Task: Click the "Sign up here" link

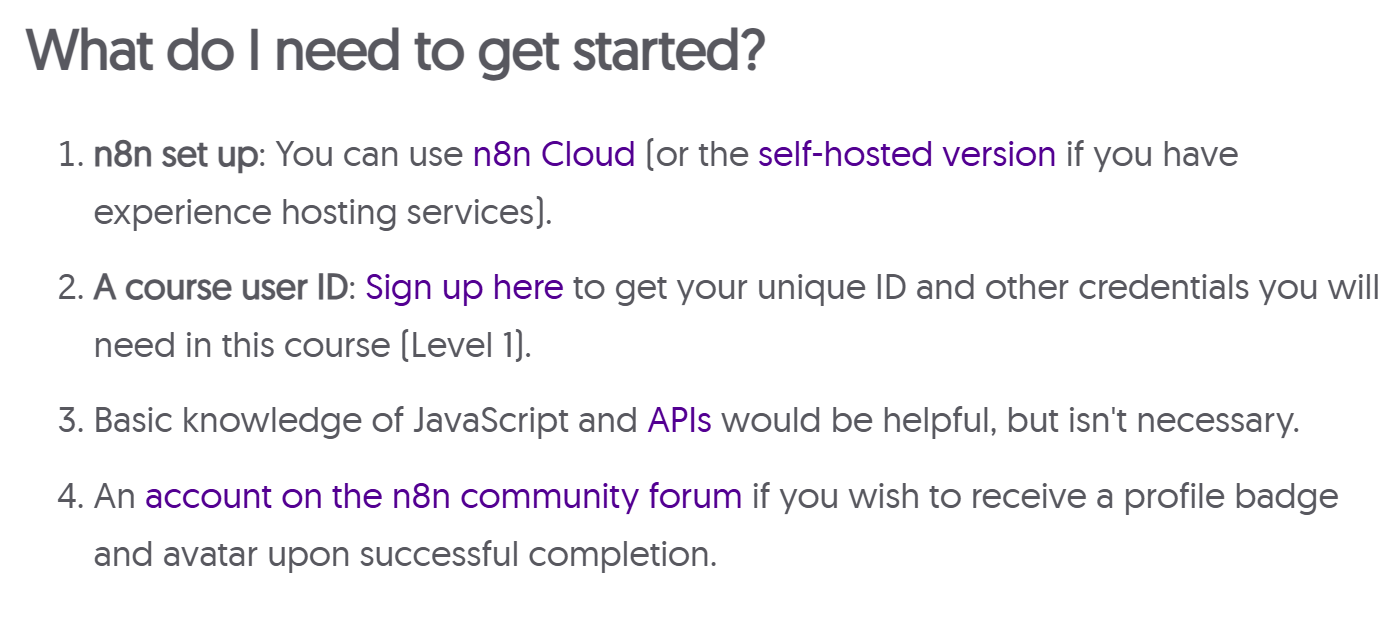Action: (x=464, y=288)
